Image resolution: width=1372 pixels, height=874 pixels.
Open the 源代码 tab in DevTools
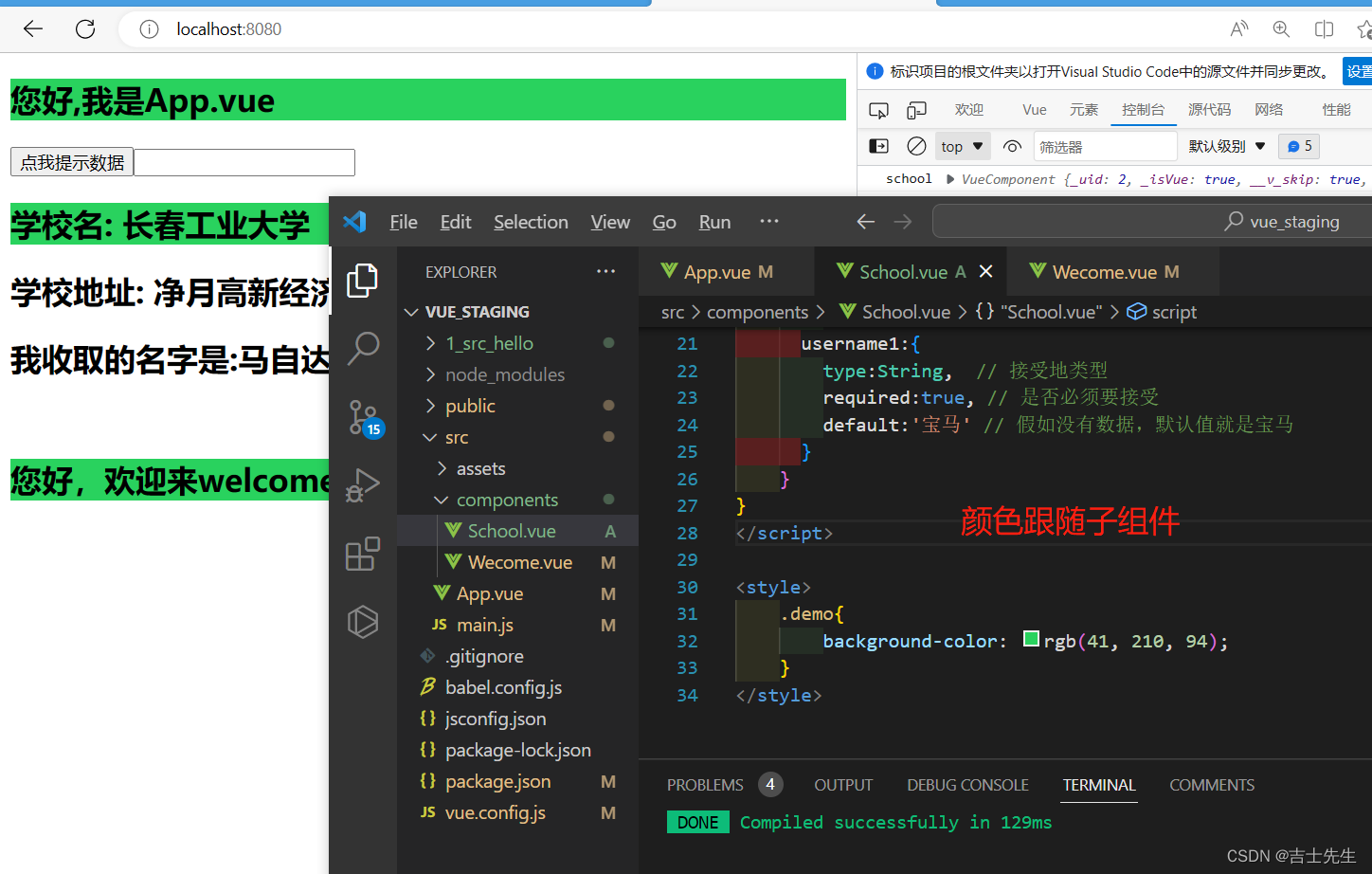pyautogui.click(x=1210, y=110)
